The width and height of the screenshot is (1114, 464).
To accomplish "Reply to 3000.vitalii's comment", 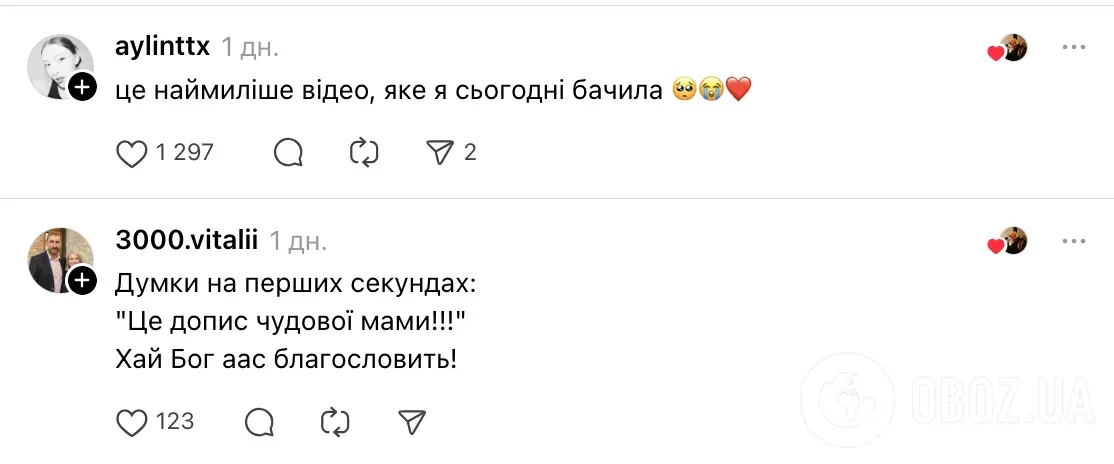I will click(x=259, y=422).
